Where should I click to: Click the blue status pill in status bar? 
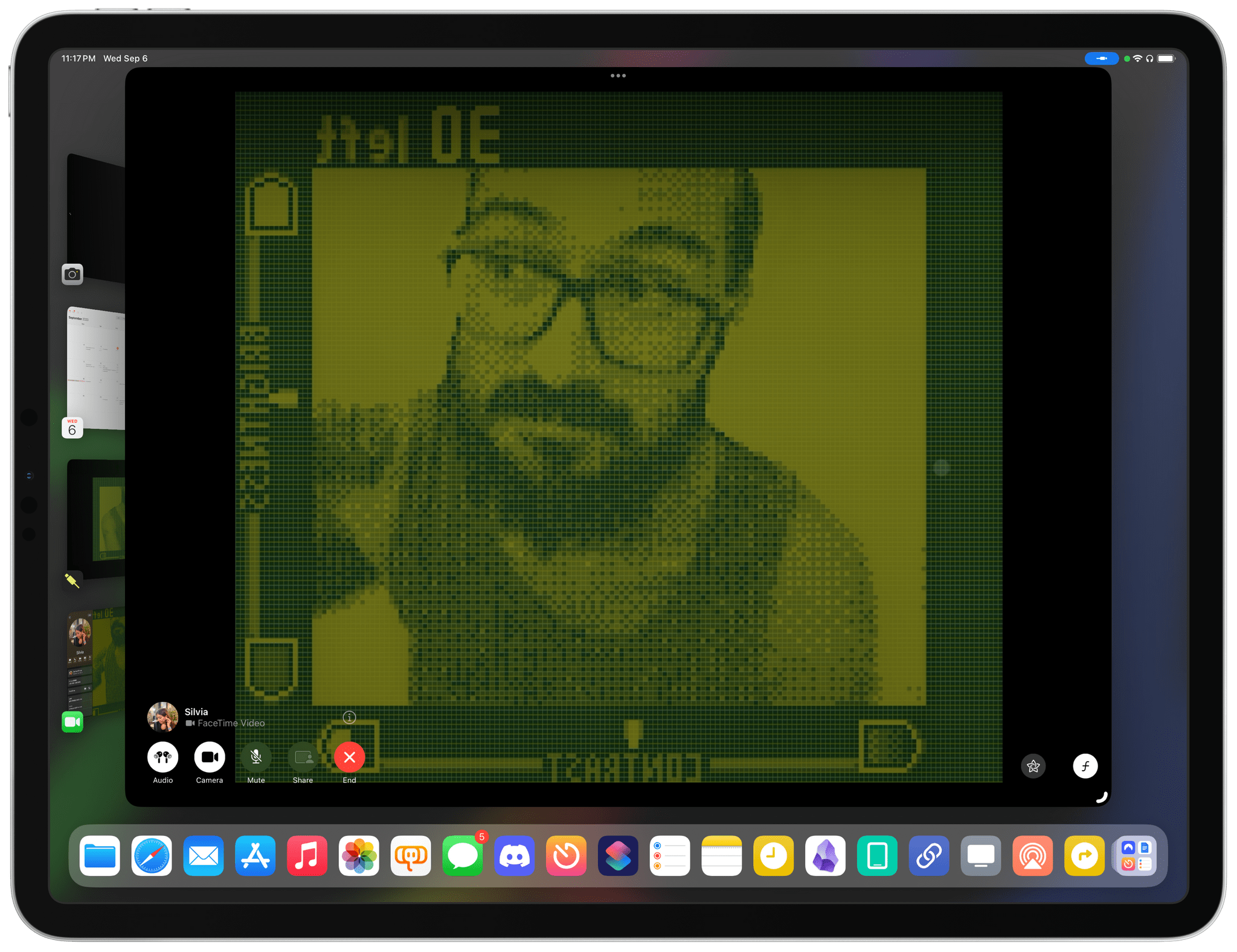tap(1101, 59)
